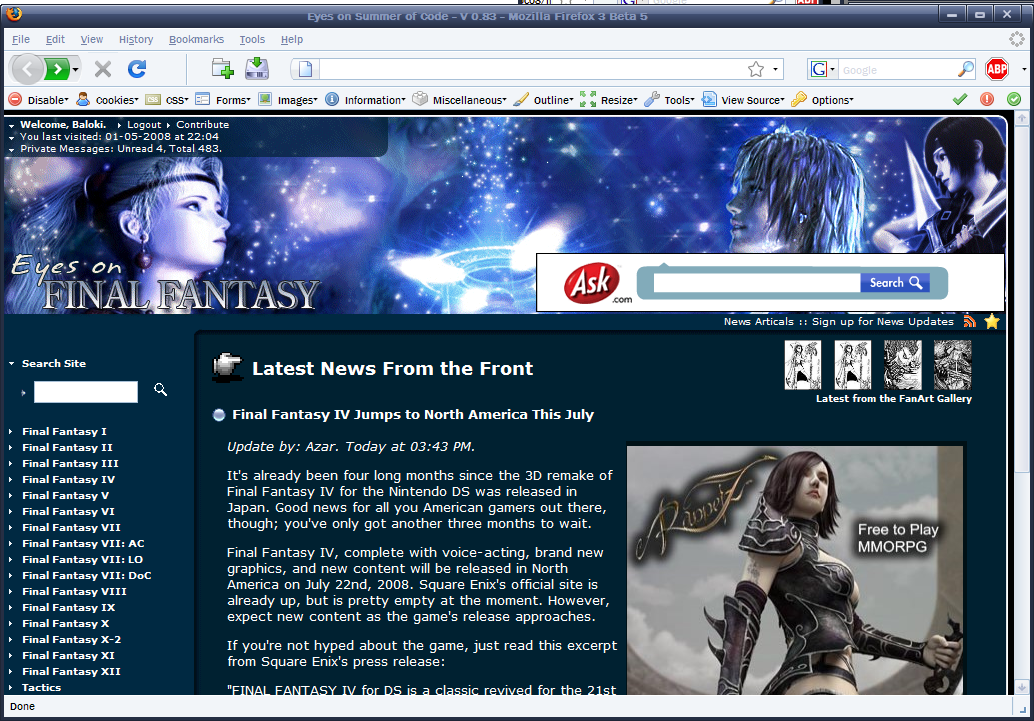The height and width of the screenshot is (721, 1034).
Task: Open the Information developer toolbar menu
Action: click(365, 100)
